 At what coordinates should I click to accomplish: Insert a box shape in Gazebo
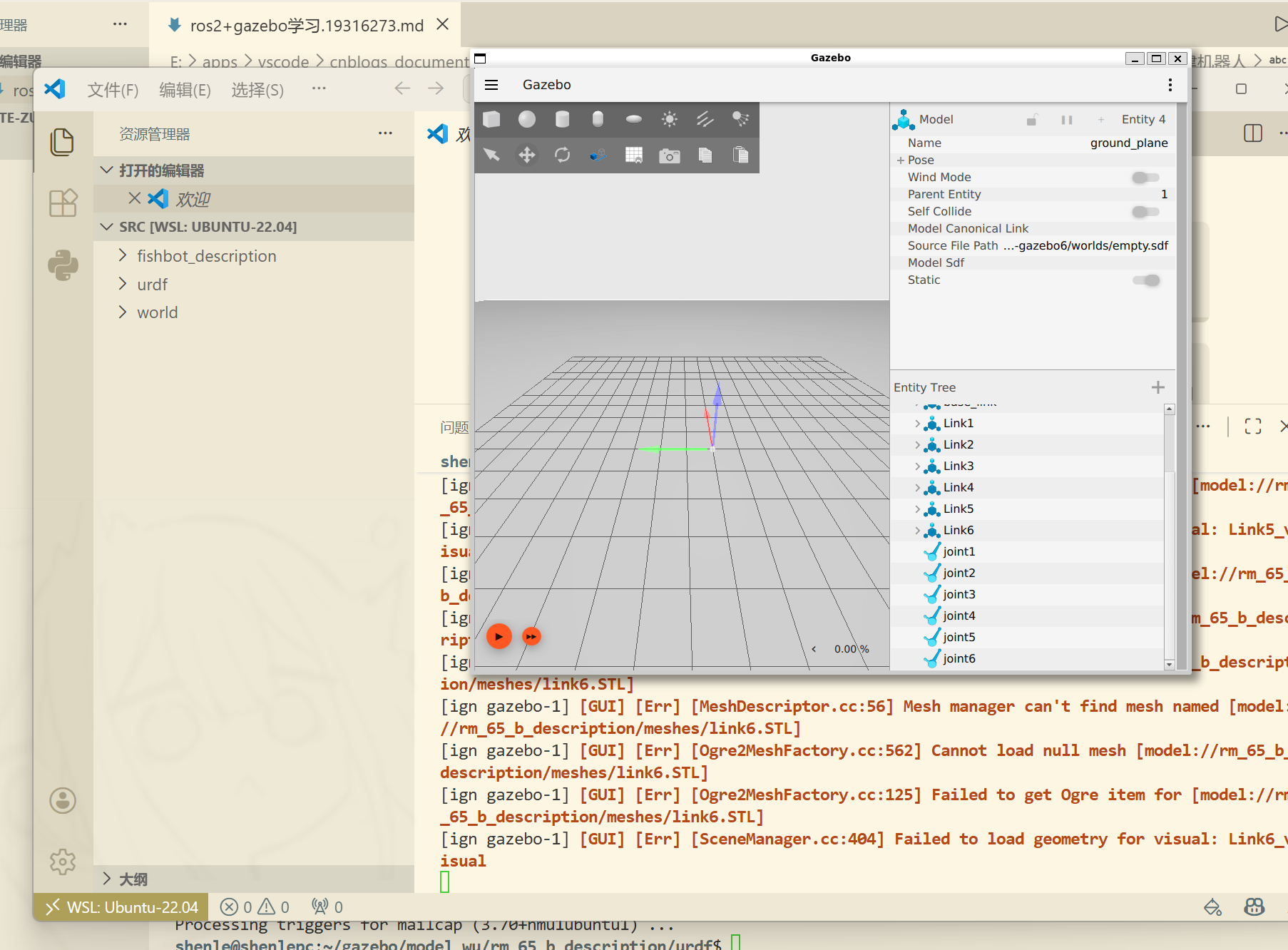point(491,119)
